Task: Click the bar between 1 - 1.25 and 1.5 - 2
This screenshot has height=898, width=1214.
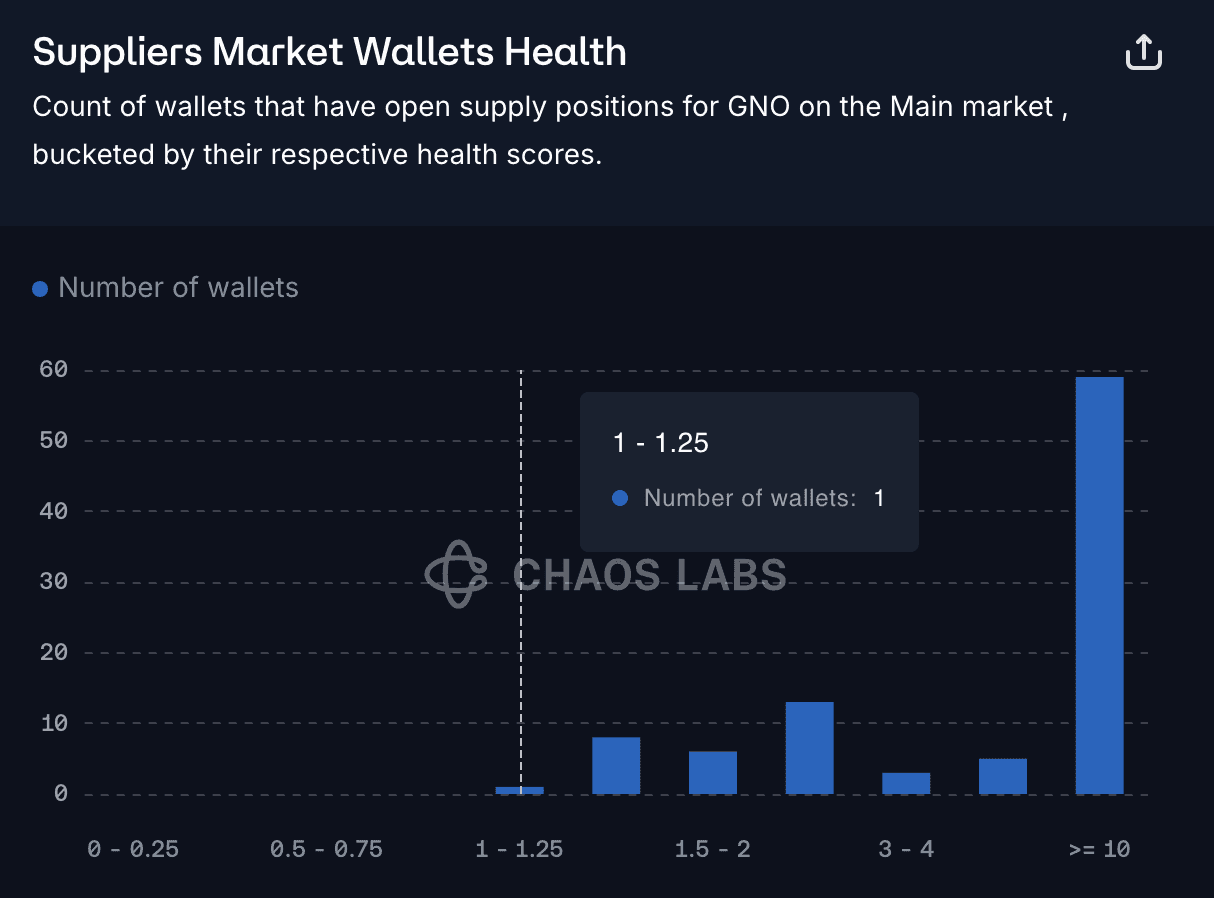Action: [616, 765]
